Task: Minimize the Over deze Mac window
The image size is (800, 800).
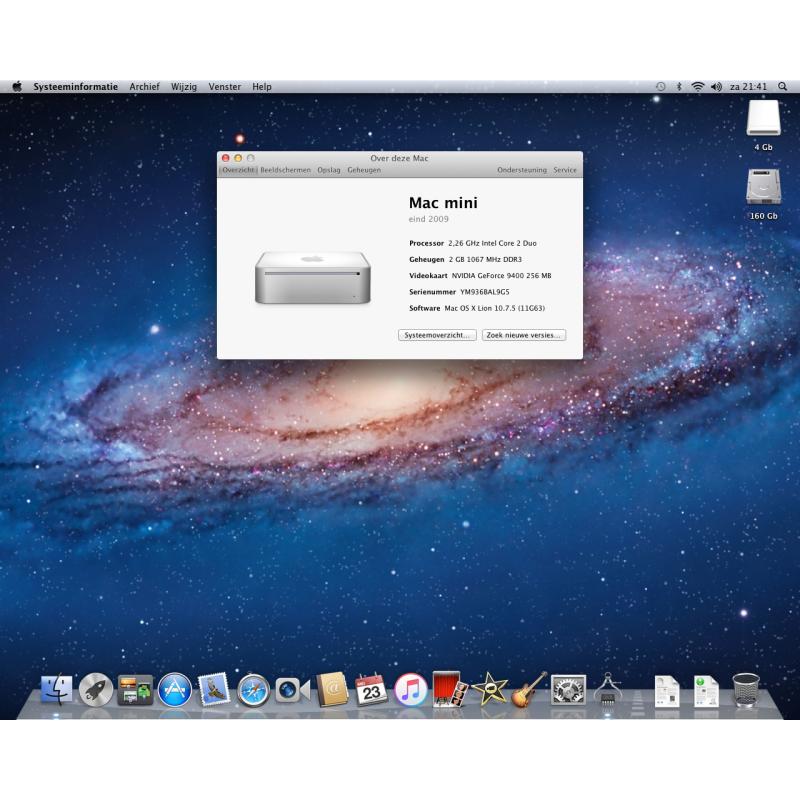Action: point(238,158)
